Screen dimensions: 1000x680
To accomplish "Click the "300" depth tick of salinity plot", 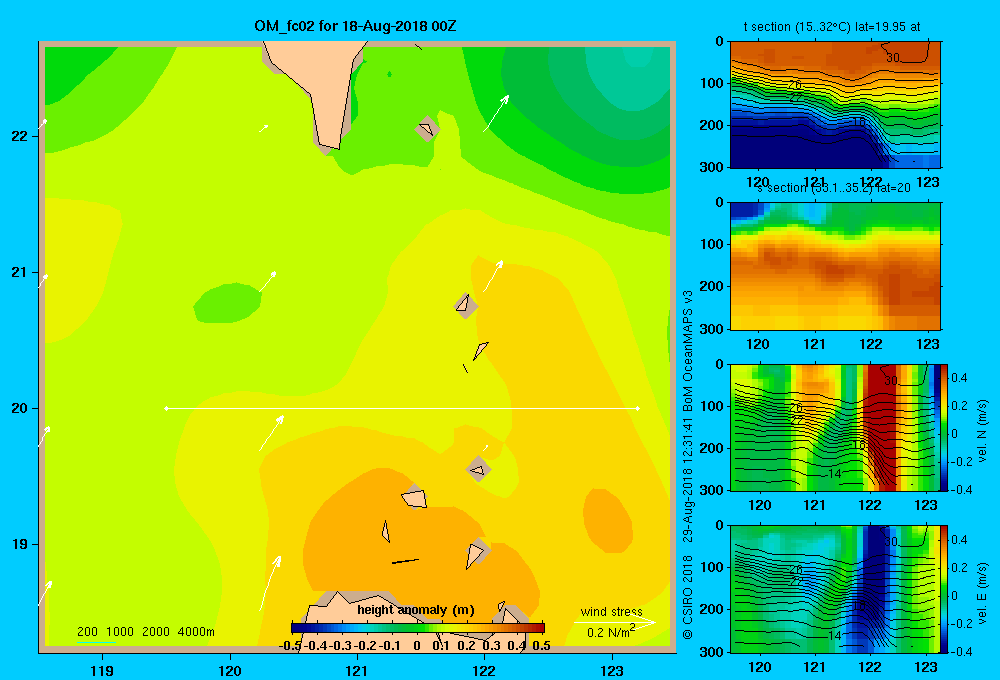I will [x=713, y=329].
